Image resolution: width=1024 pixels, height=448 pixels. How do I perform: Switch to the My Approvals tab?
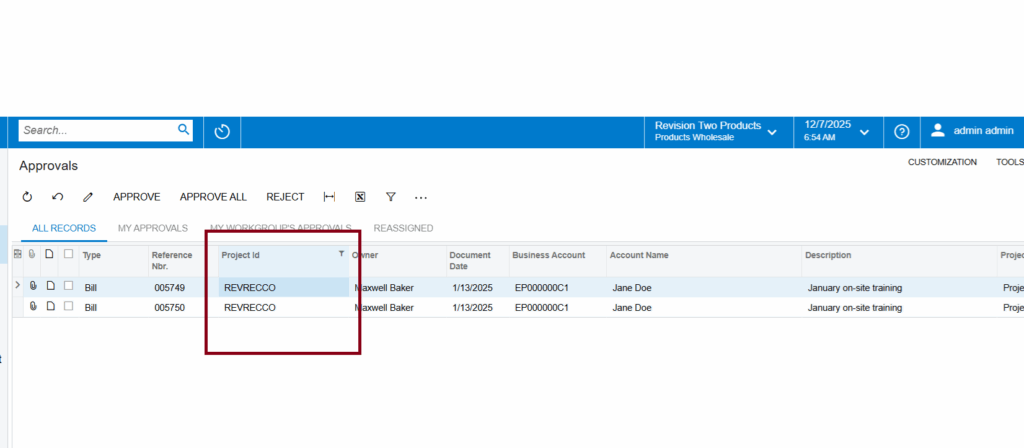point(152,228)
